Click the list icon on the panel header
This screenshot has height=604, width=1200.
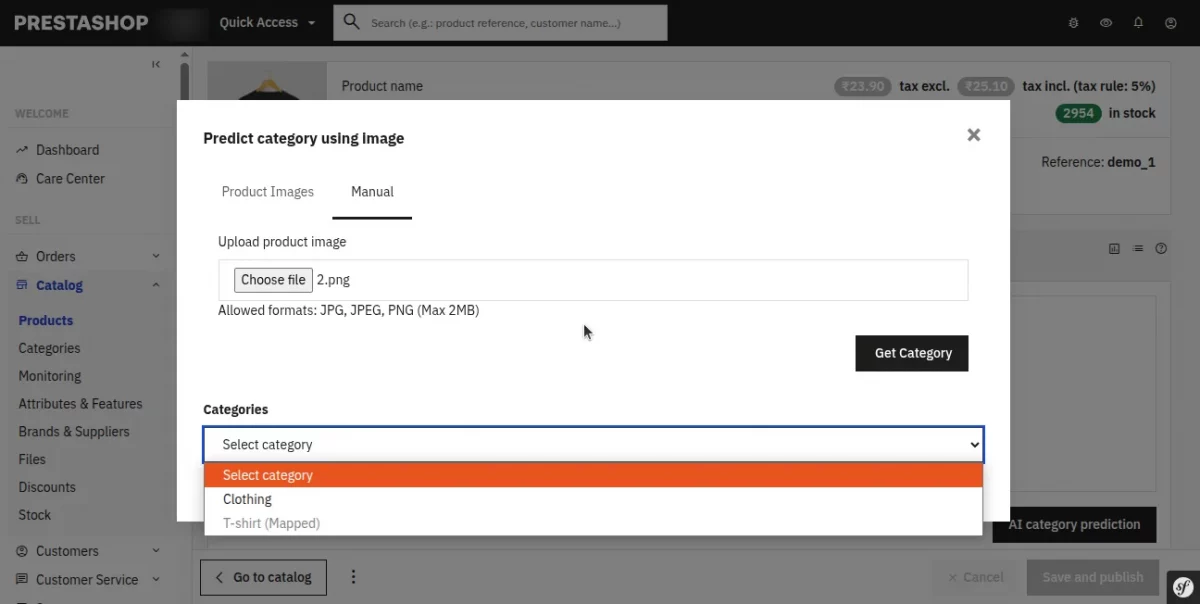(1137, 248)
